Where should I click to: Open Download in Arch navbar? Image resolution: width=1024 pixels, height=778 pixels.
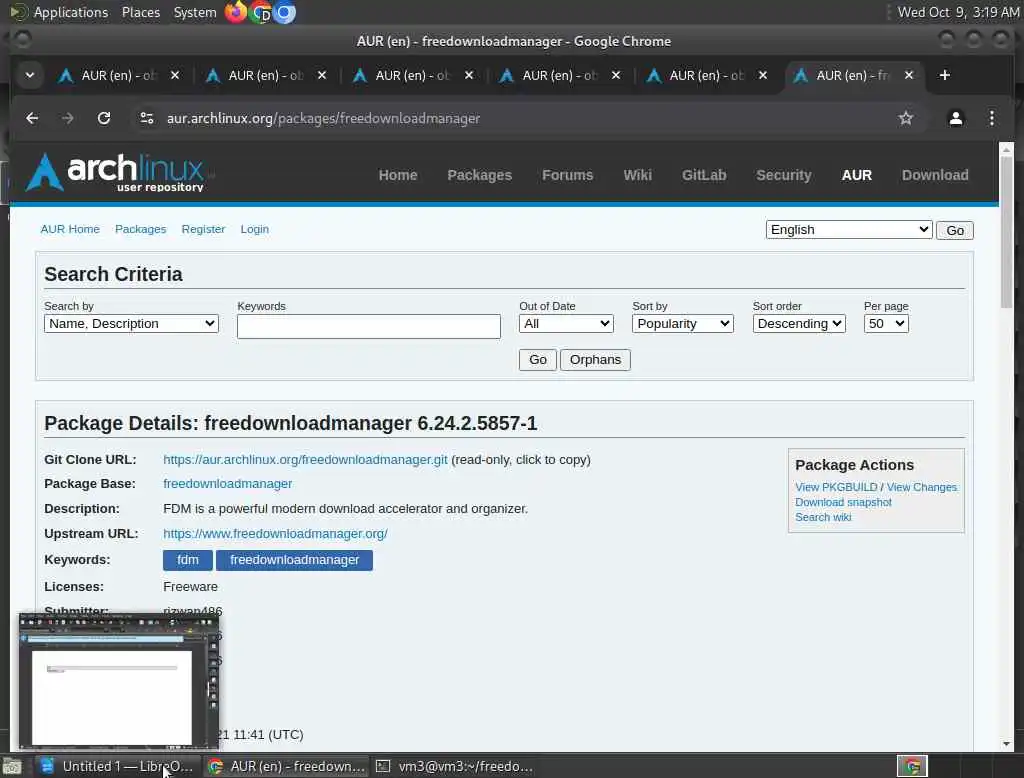(935, 175)
